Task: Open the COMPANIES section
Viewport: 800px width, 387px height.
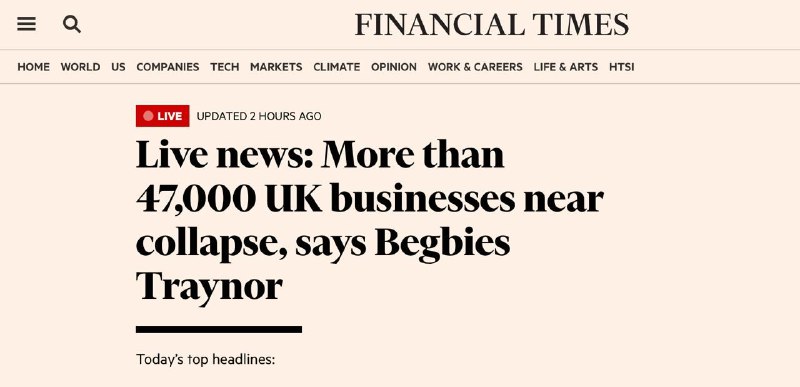Action: click(x=168, y=67)
